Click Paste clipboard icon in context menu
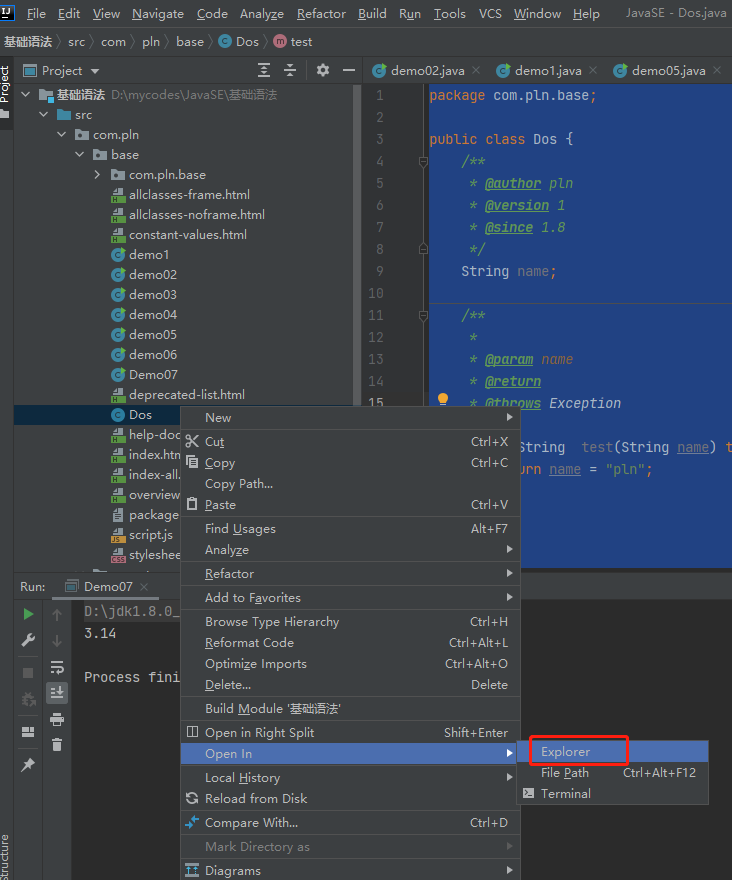 tap(192, 504)
